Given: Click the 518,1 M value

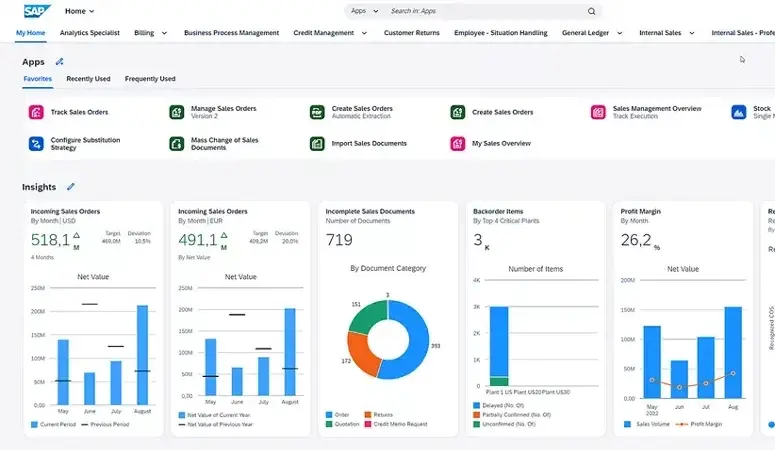Looking at the screenshot, I should pyautogui.click(x=55, y=240).
